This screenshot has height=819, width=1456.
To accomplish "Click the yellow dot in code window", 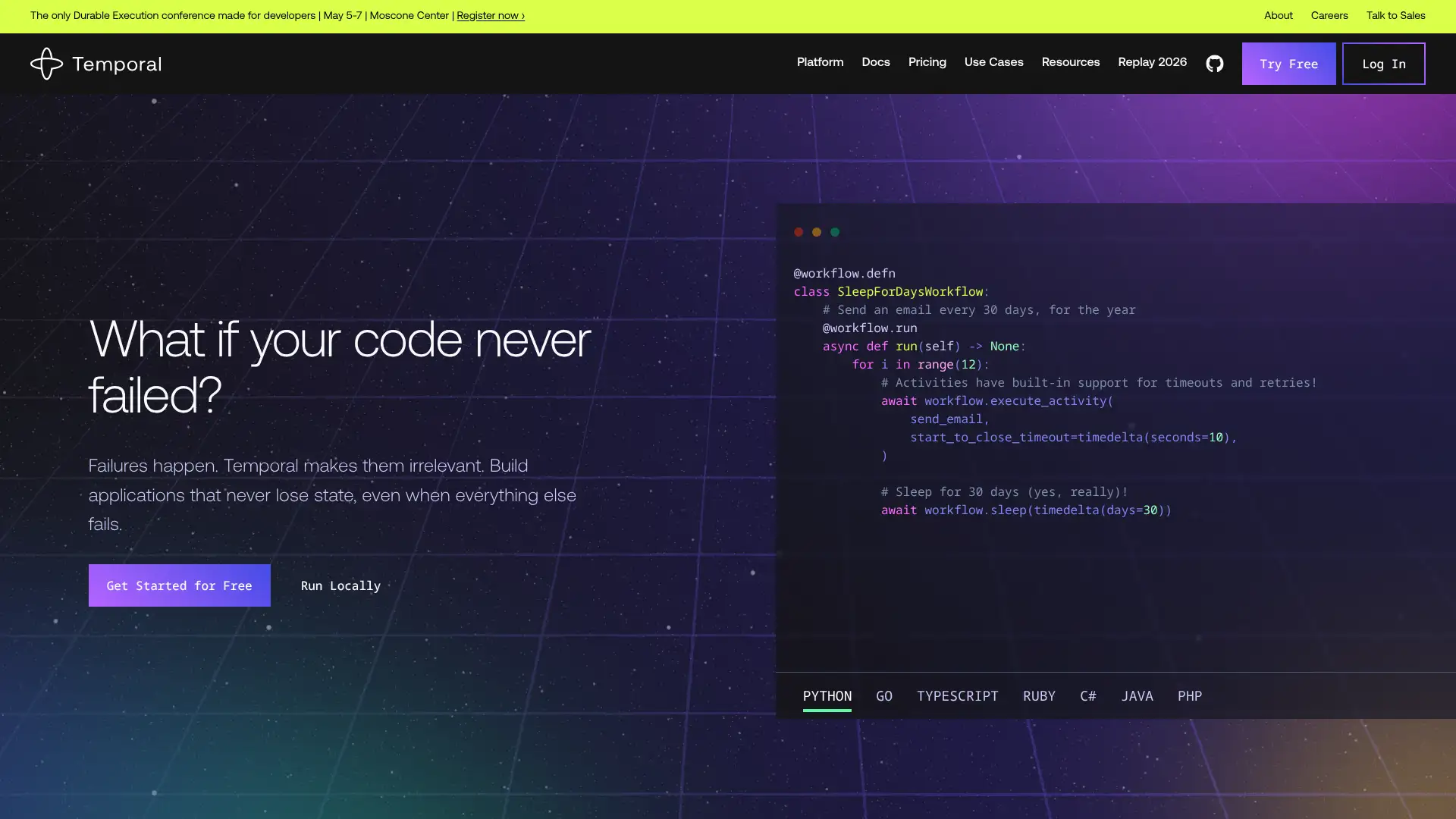I will coord(817,232).
